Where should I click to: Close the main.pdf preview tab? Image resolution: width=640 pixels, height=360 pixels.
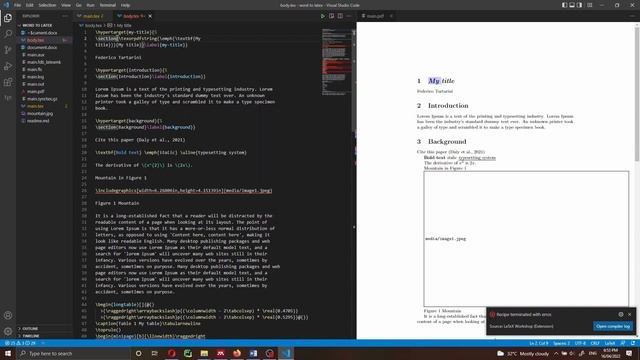391,16
